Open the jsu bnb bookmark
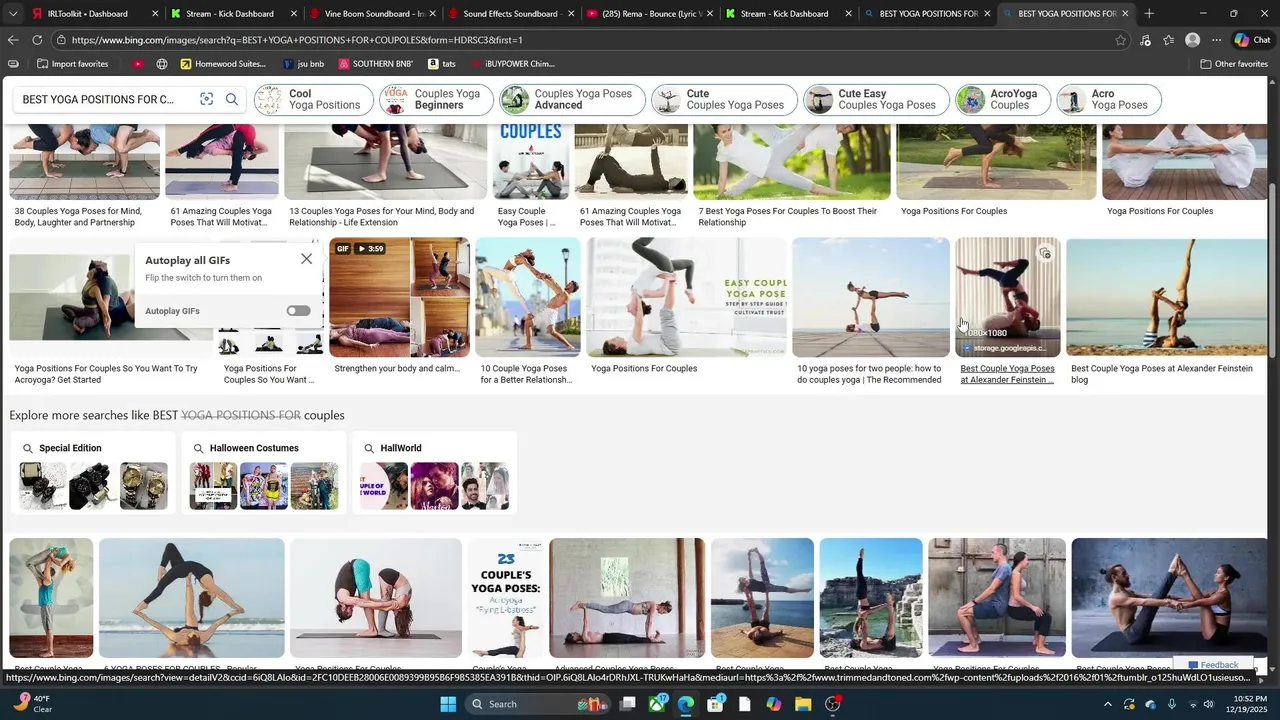The width and height of the screenshot is (1280, 720). click(x=304, y=64)
